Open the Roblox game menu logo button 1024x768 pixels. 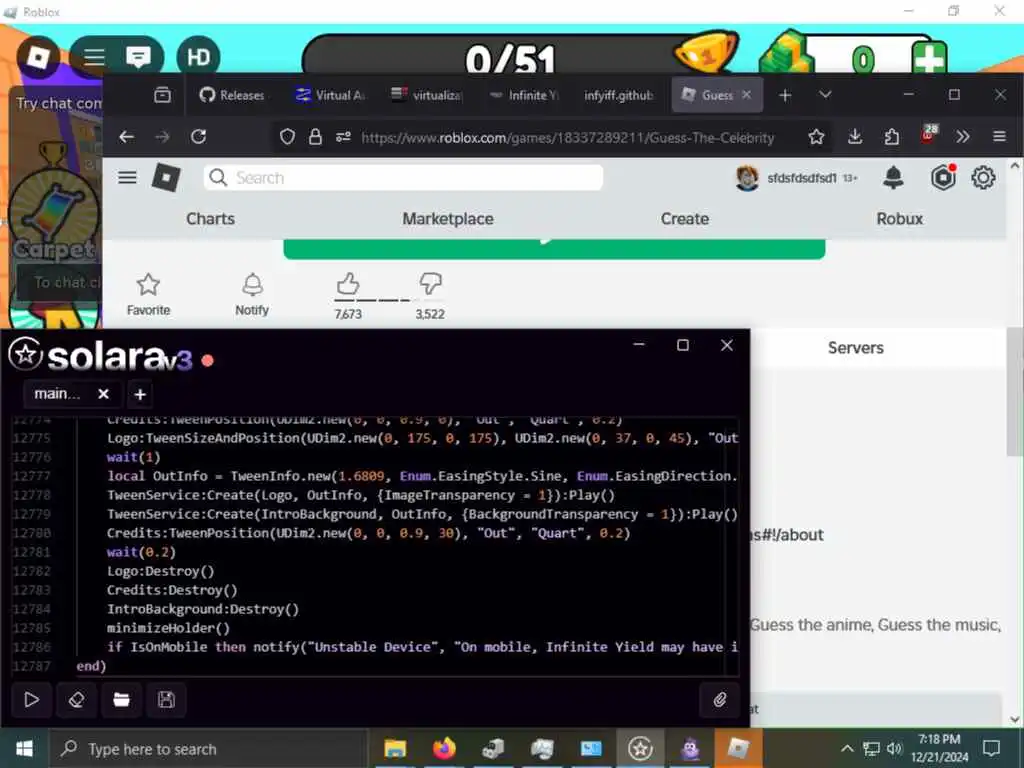coord(37,57)
